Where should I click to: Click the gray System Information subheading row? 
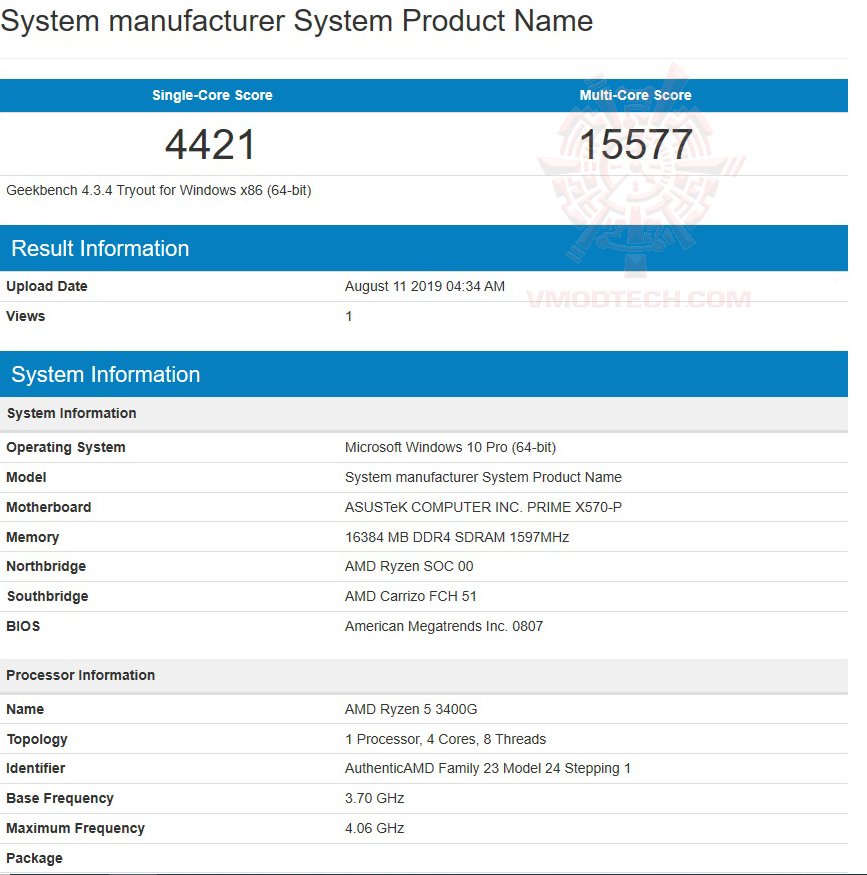(x=424, y=414)
